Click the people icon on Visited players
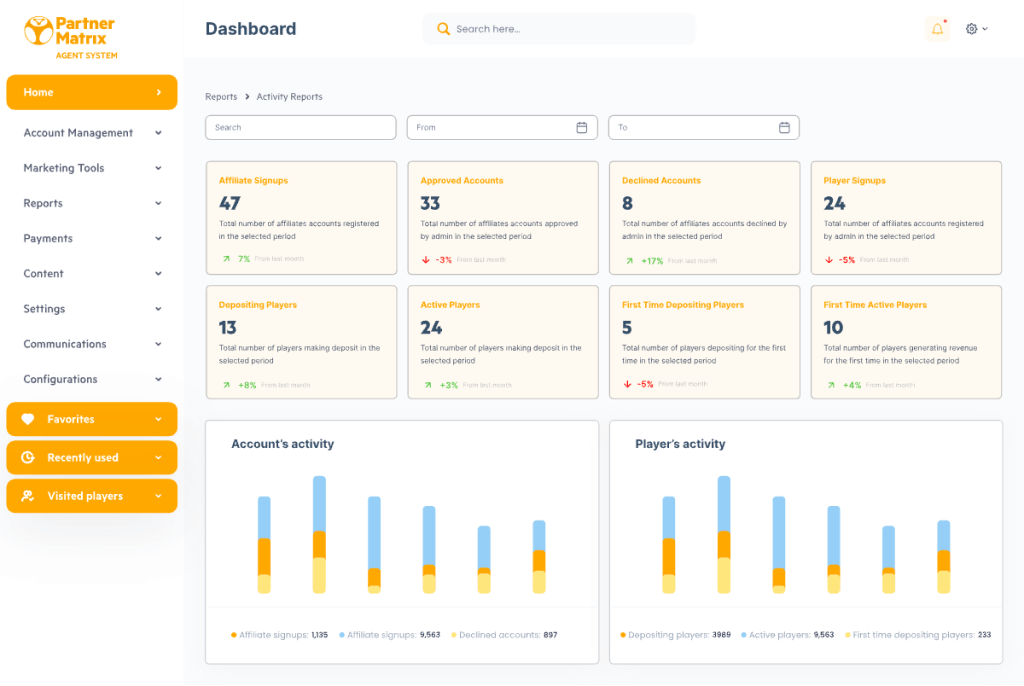 (x=27, y=496)
